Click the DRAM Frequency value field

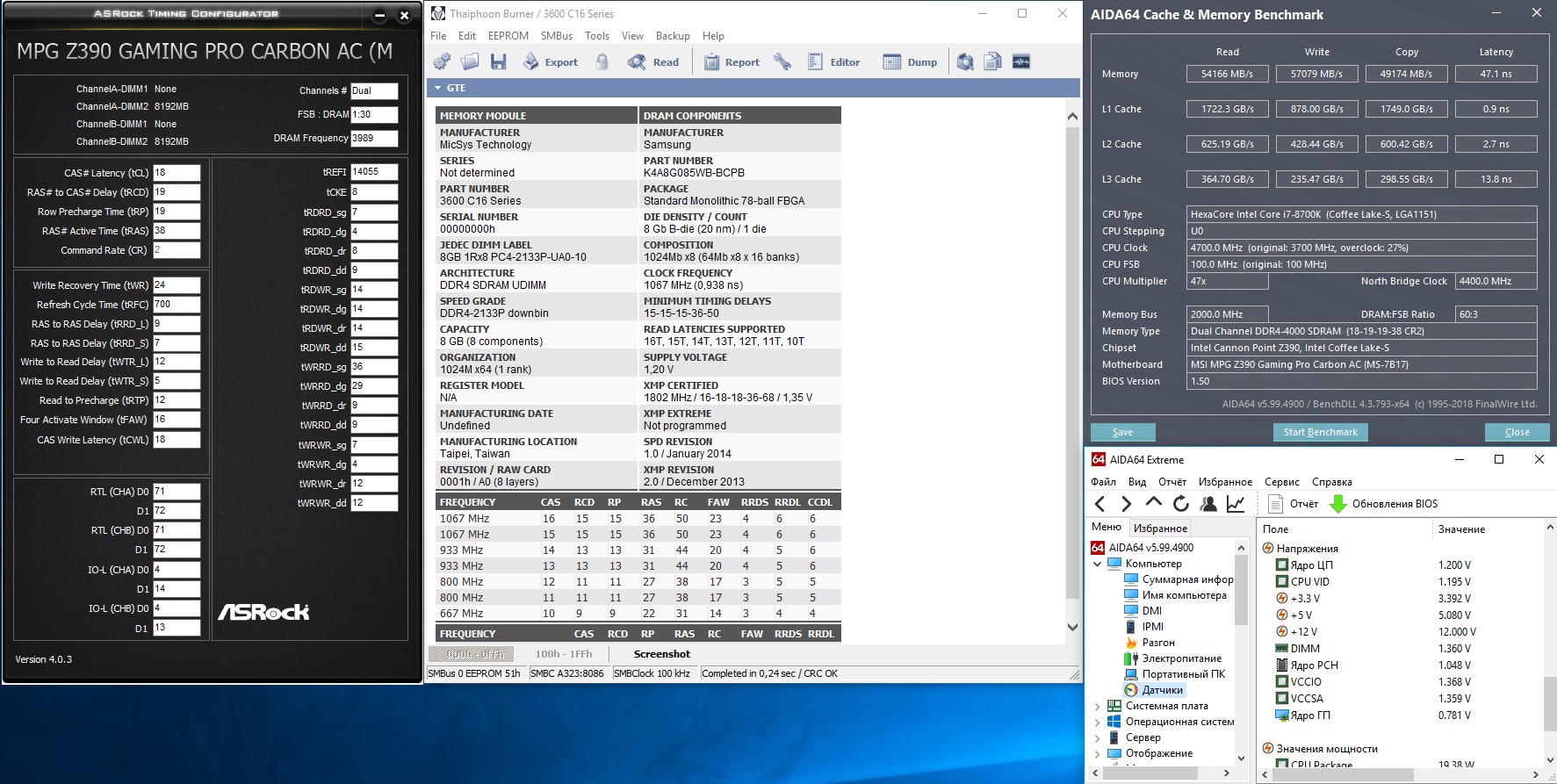pyautogui.click(x=374, y=138)
